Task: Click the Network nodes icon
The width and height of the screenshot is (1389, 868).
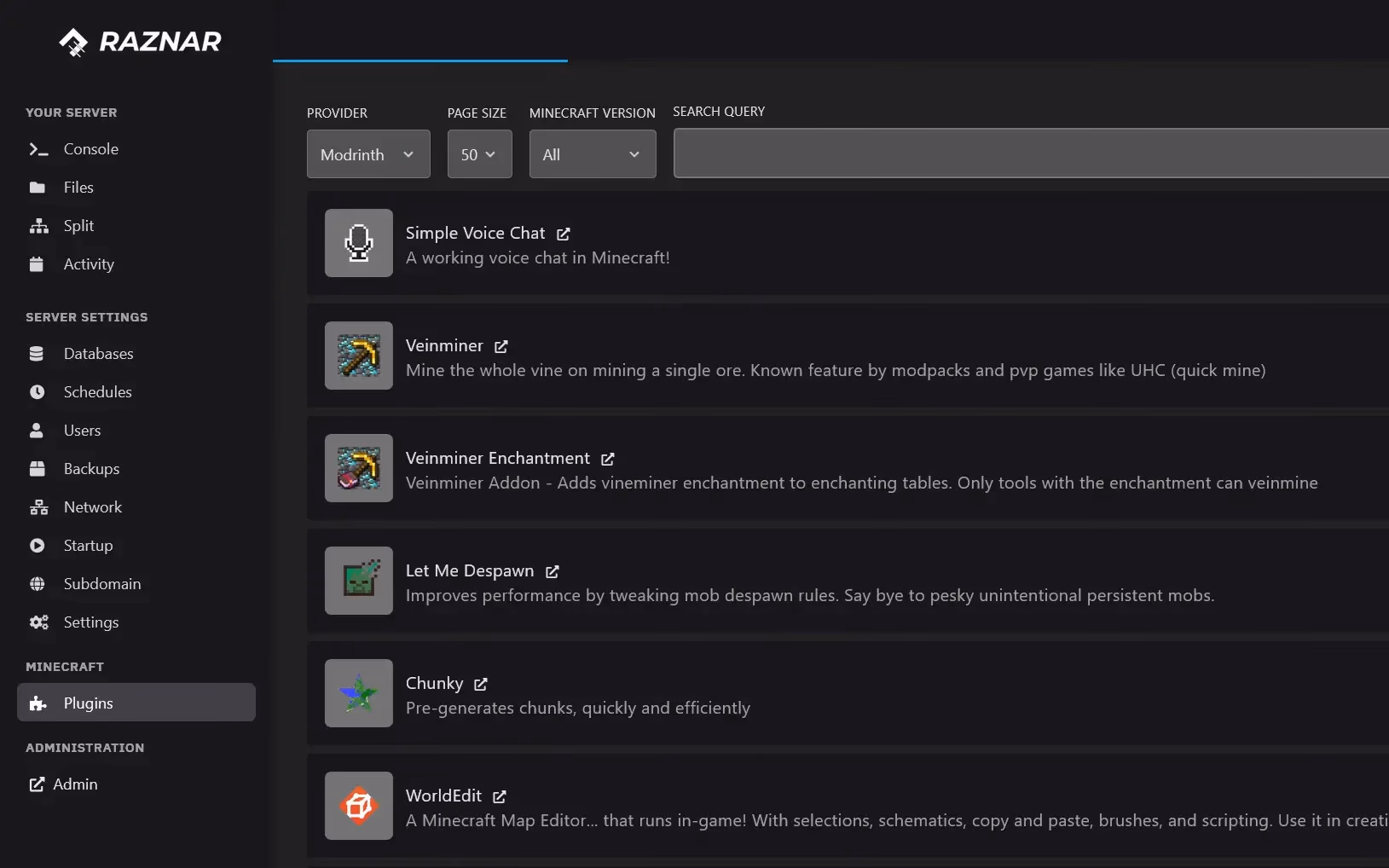Action: click(x=39, y=507)
